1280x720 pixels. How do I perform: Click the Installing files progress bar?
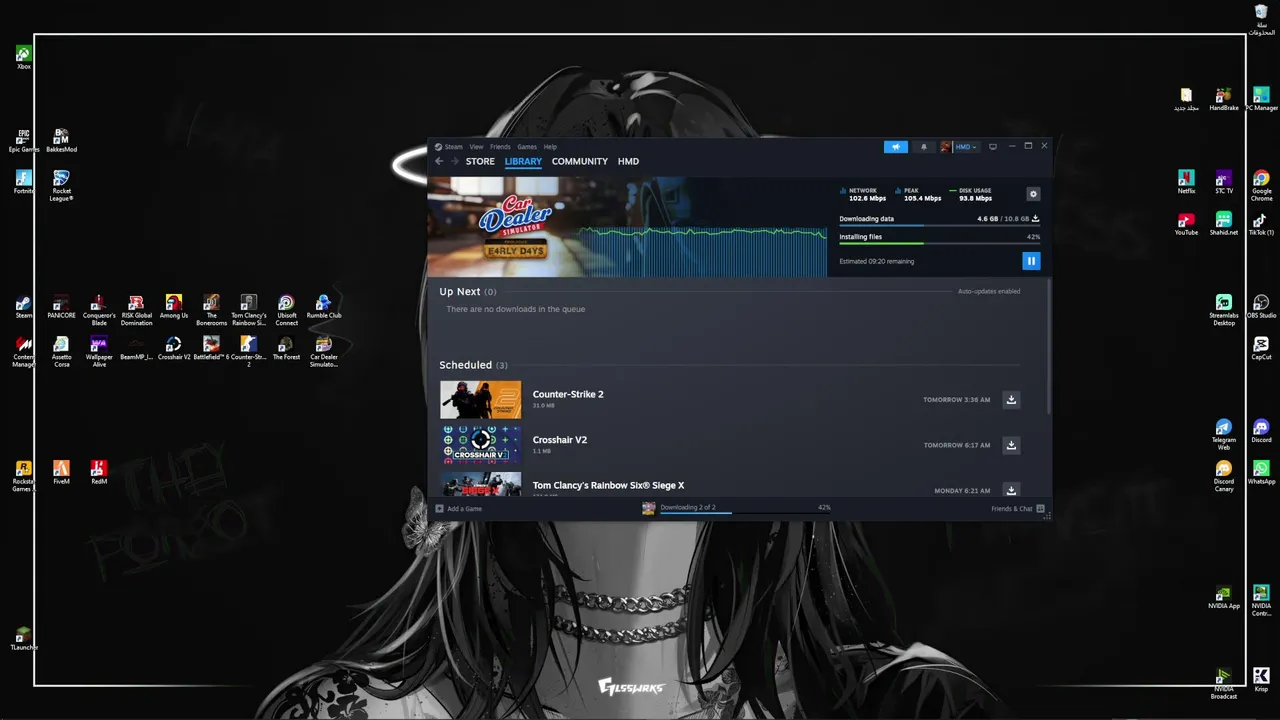click(x=939, y=243)
